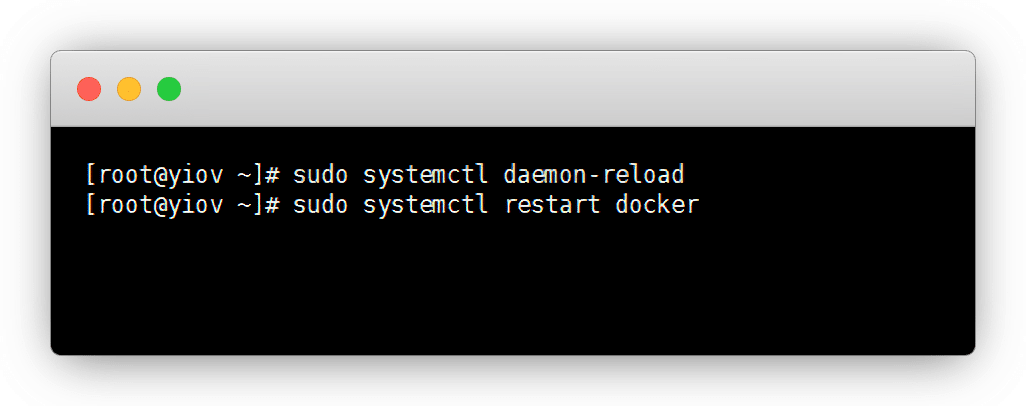The height and width of the screenshot is (406, 1026).
Task: Maximize the terminal with the green button
Action: point(169,89)
